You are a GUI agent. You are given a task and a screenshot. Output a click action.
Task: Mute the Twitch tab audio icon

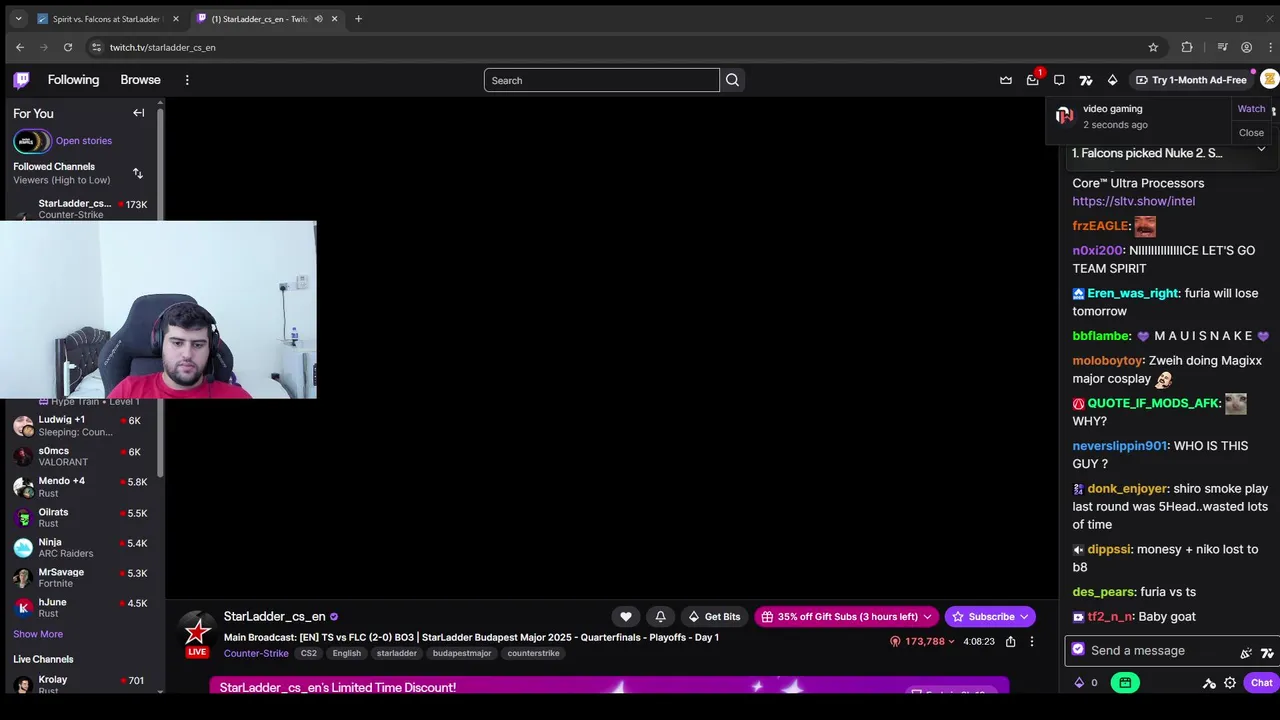pyautogui.click(x=319, y=19)
